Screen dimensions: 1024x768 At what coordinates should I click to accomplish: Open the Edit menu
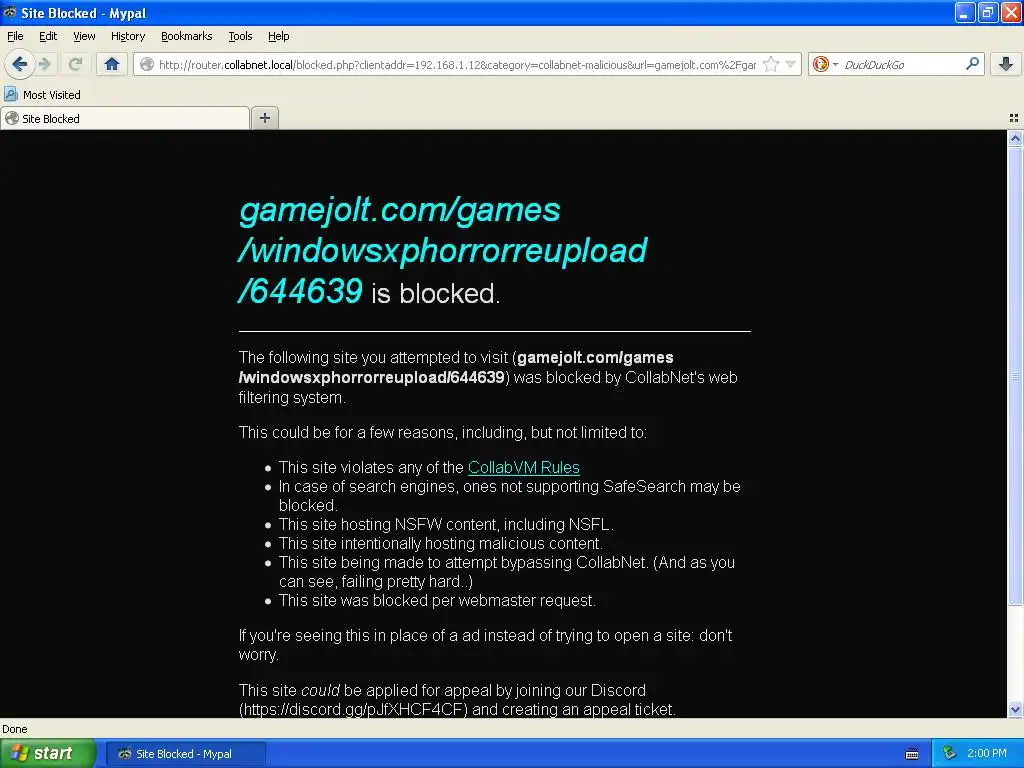point(48,37)
